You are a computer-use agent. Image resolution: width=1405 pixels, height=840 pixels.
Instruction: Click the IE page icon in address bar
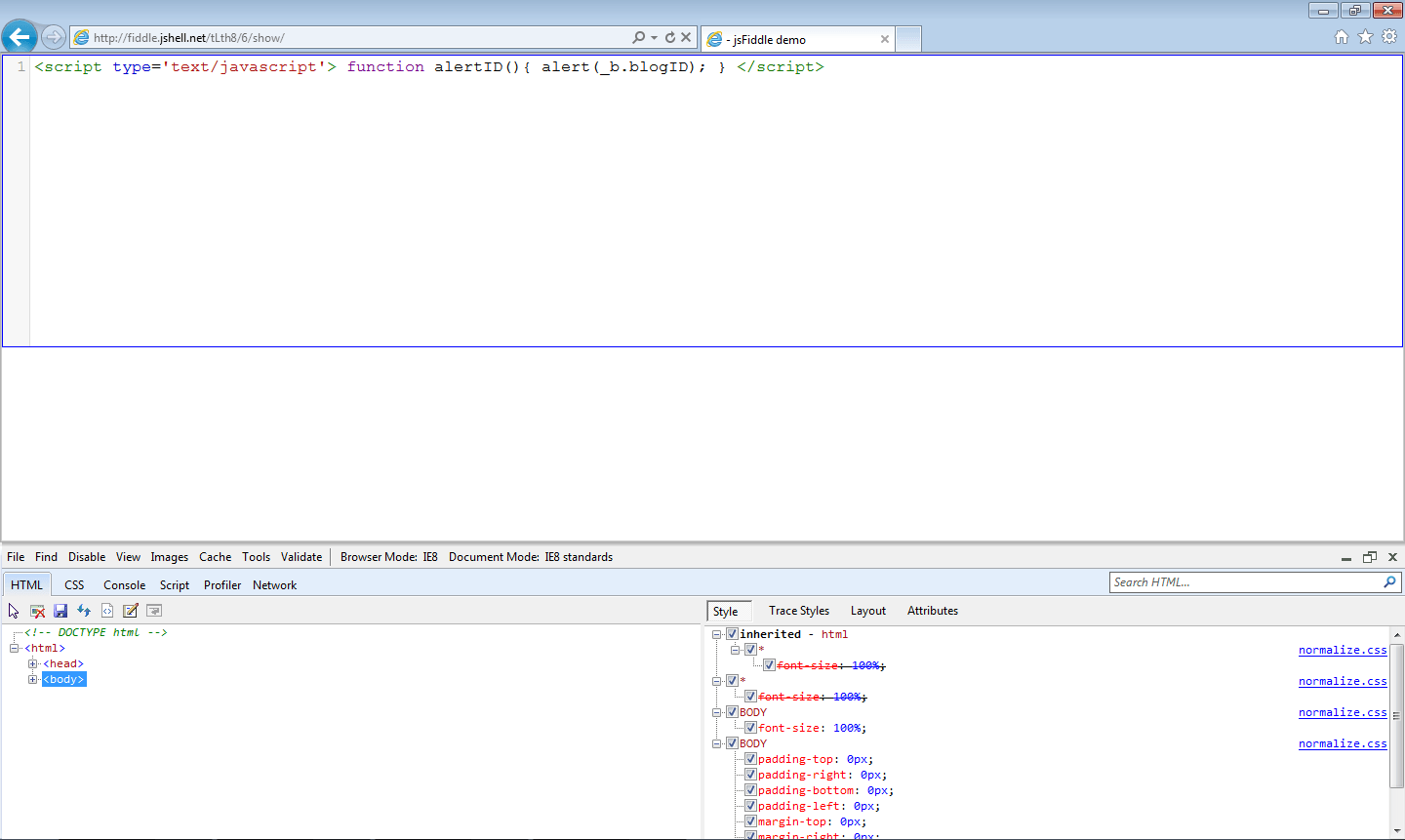point(82,37)
